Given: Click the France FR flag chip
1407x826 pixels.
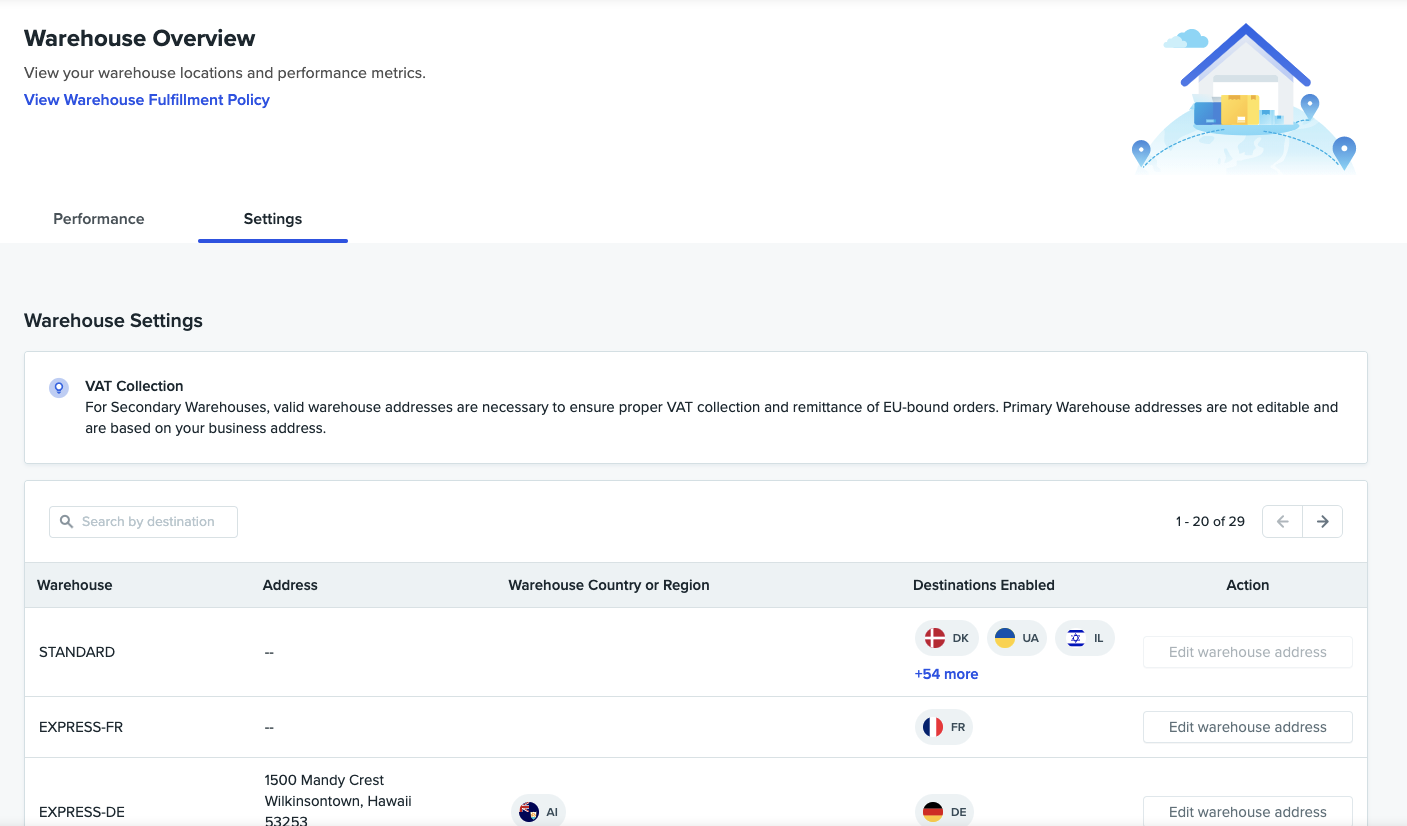Looking at the screenshot, I should [x=944, y=727].
